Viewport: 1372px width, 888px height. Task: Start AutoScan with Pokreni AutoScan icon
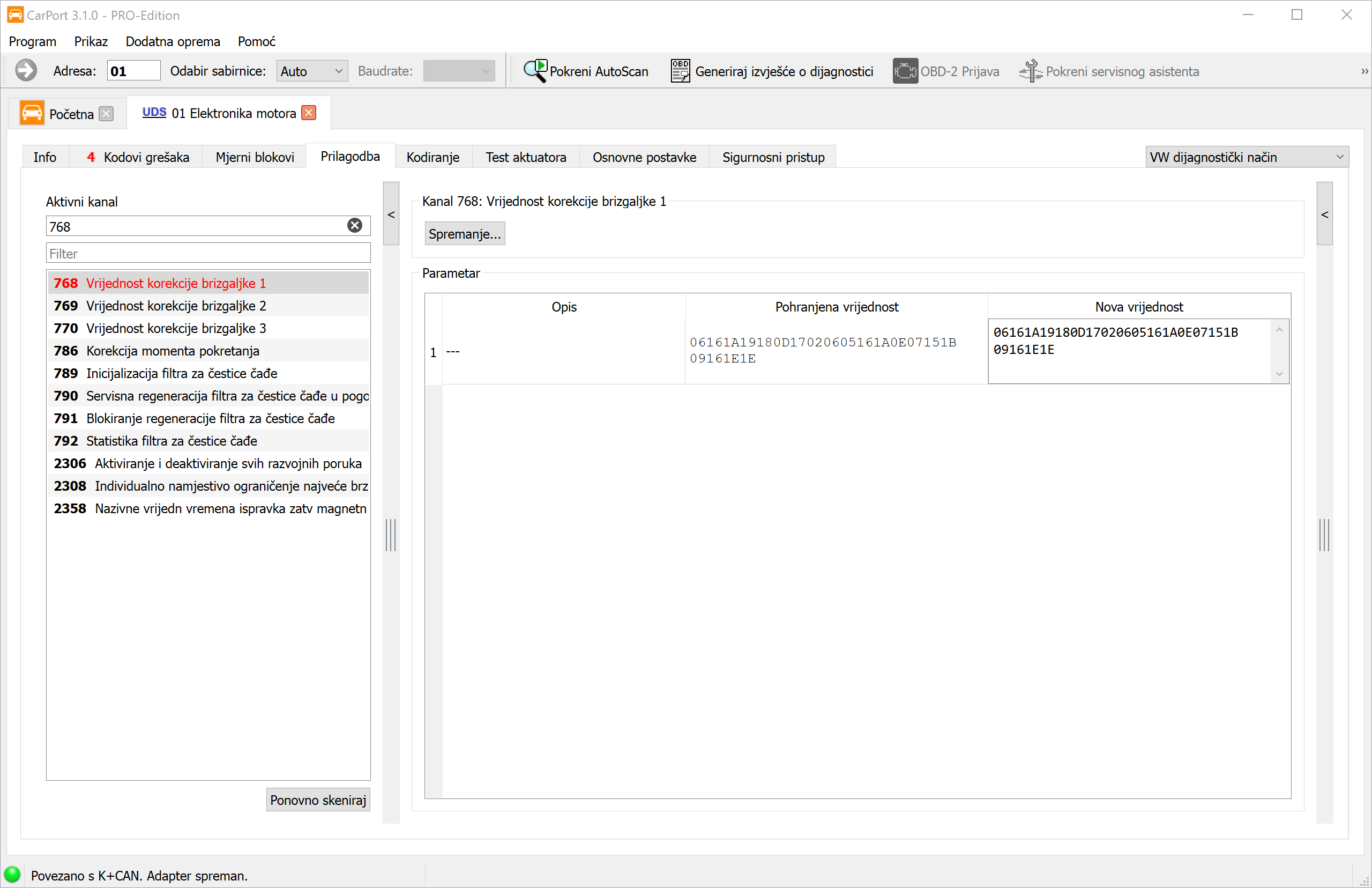pyautogui.click(x=535, y=71)
